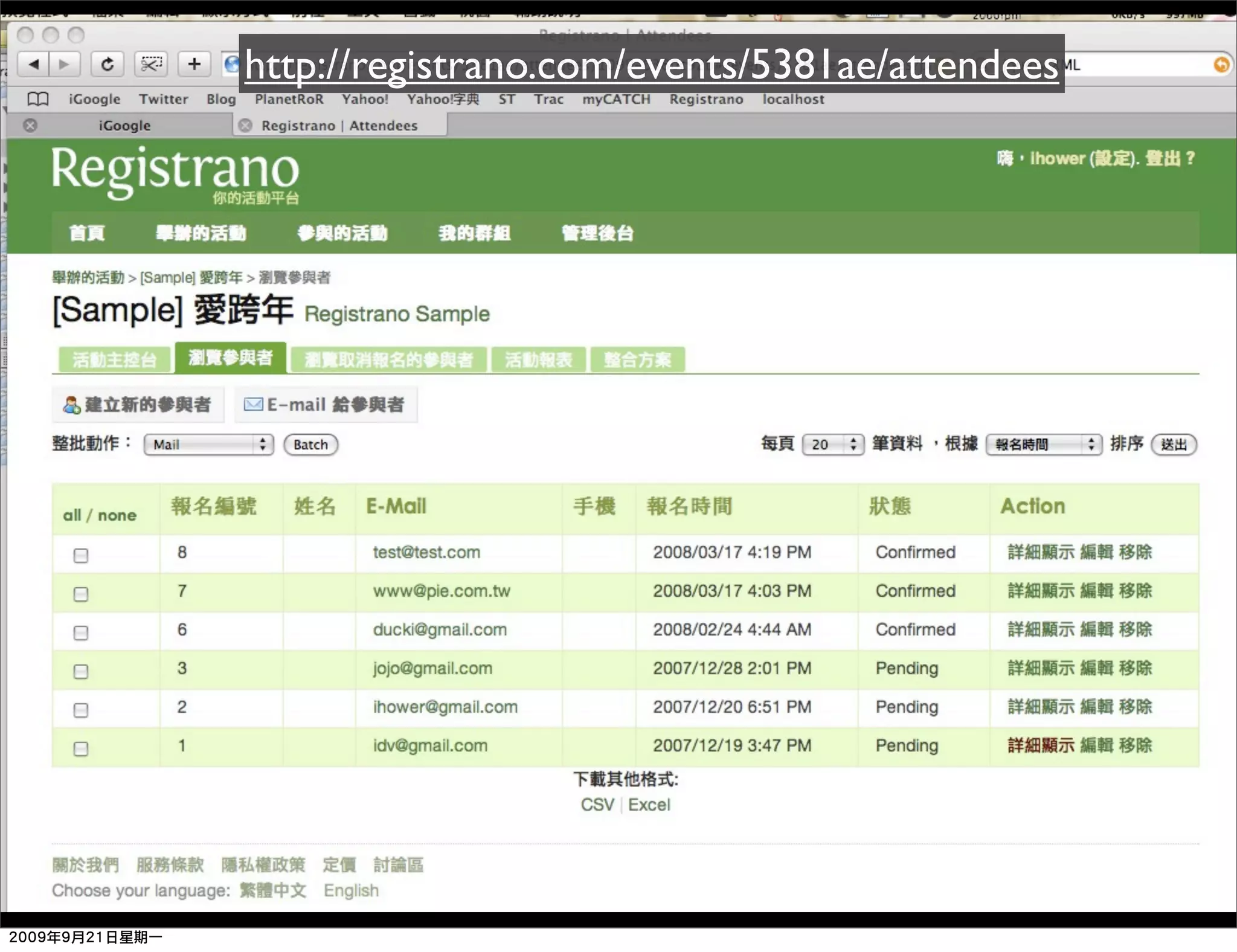Select checkbox for idv@gmail.com attendee
The height and width of the screenshot is (952, 1237).
coord(80,748)
